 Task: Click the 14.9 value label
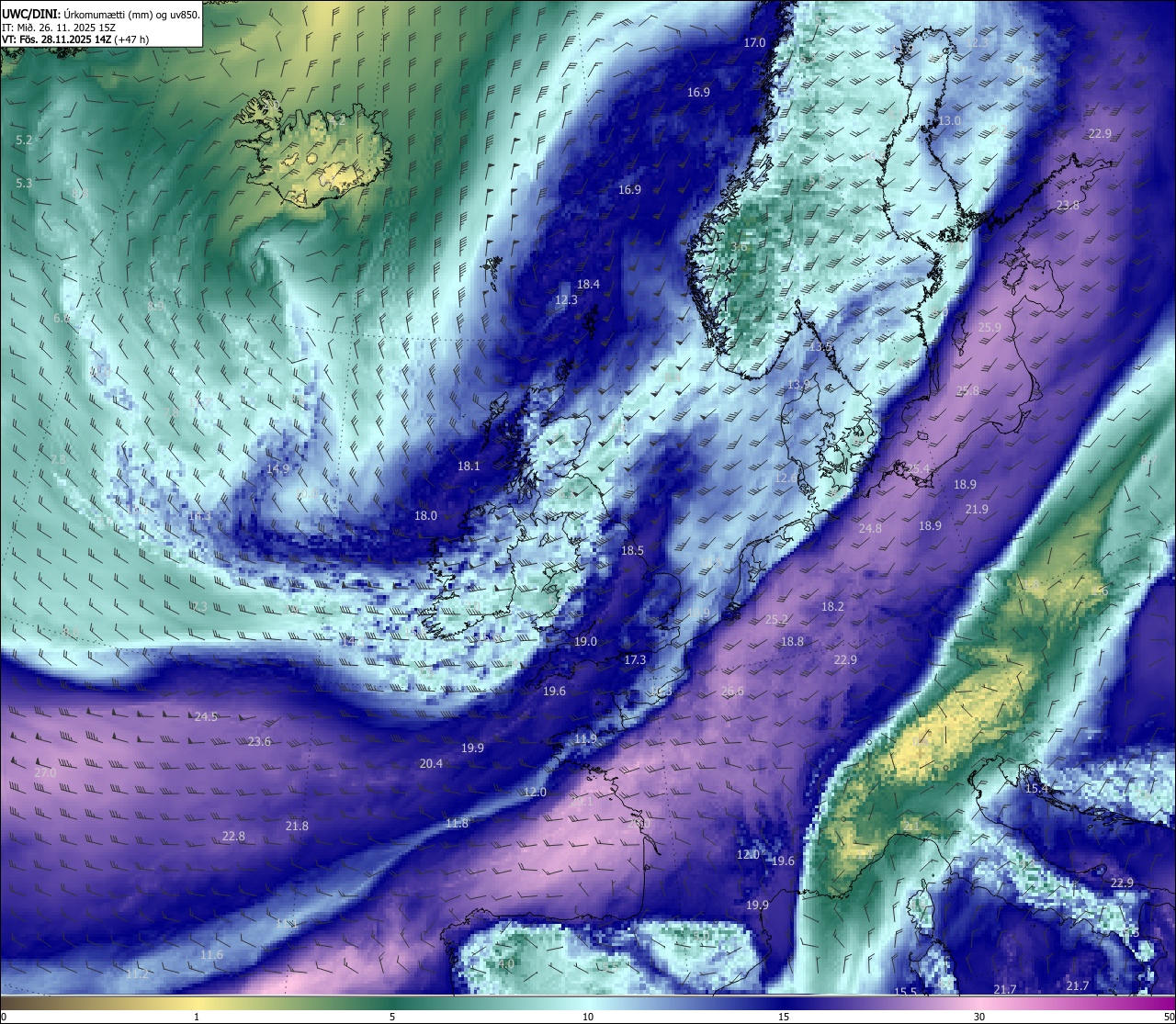[x=277, y=468]
